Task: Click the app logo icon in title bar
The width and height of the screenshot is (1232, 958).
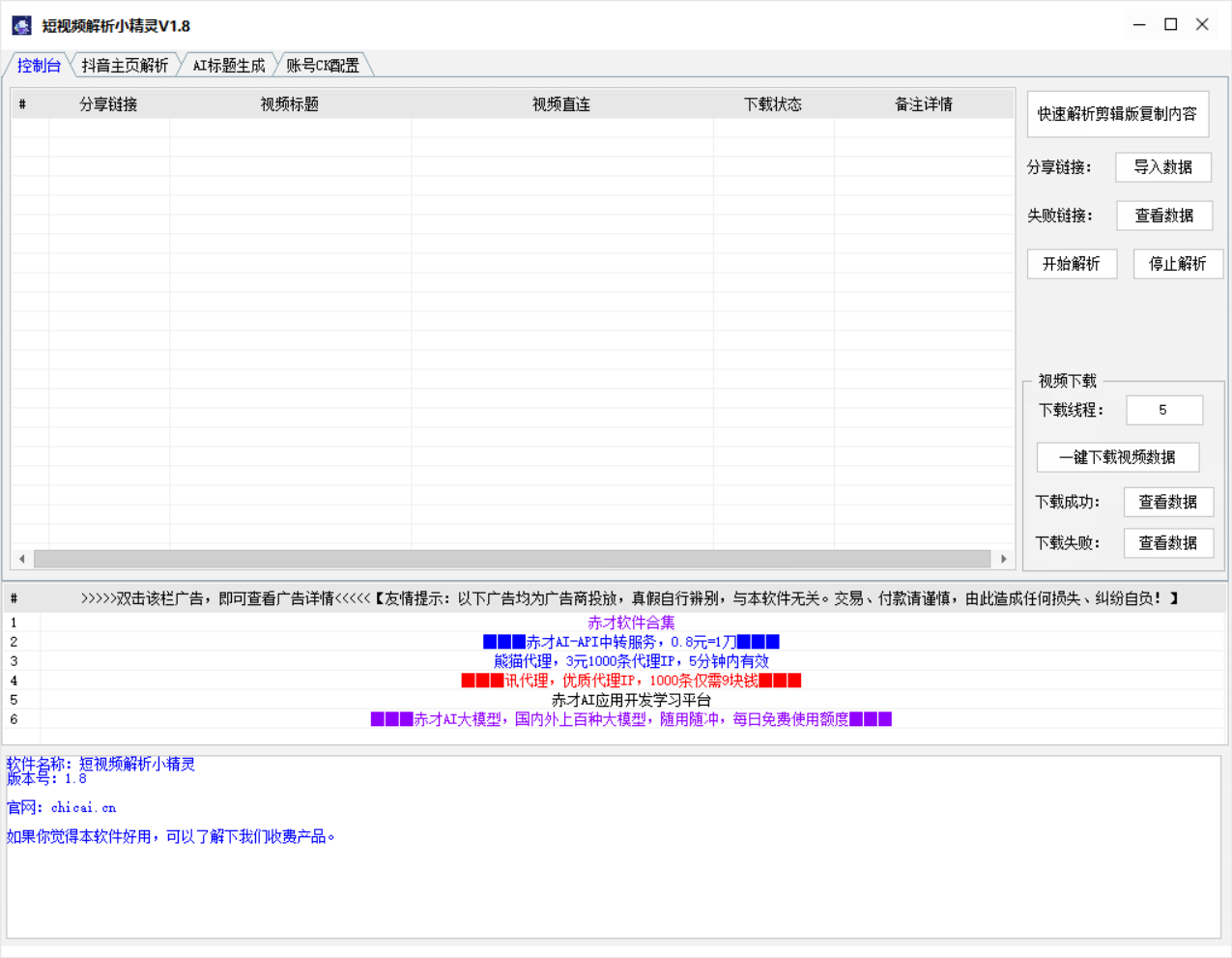Action: click(x=21, y=26)
